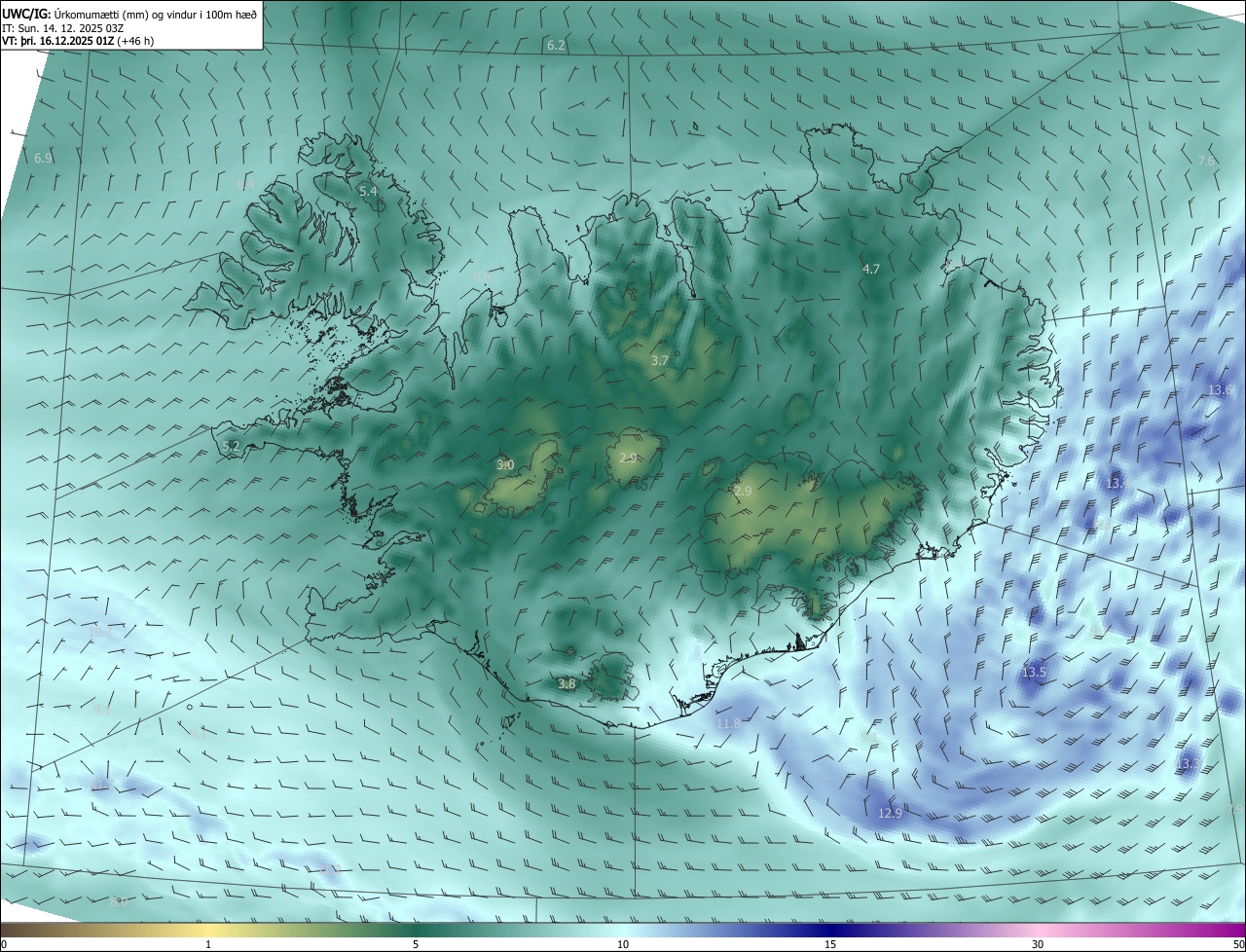
Task: Click the 13.6 value label on the map
Action: [x=1220, y=389]
